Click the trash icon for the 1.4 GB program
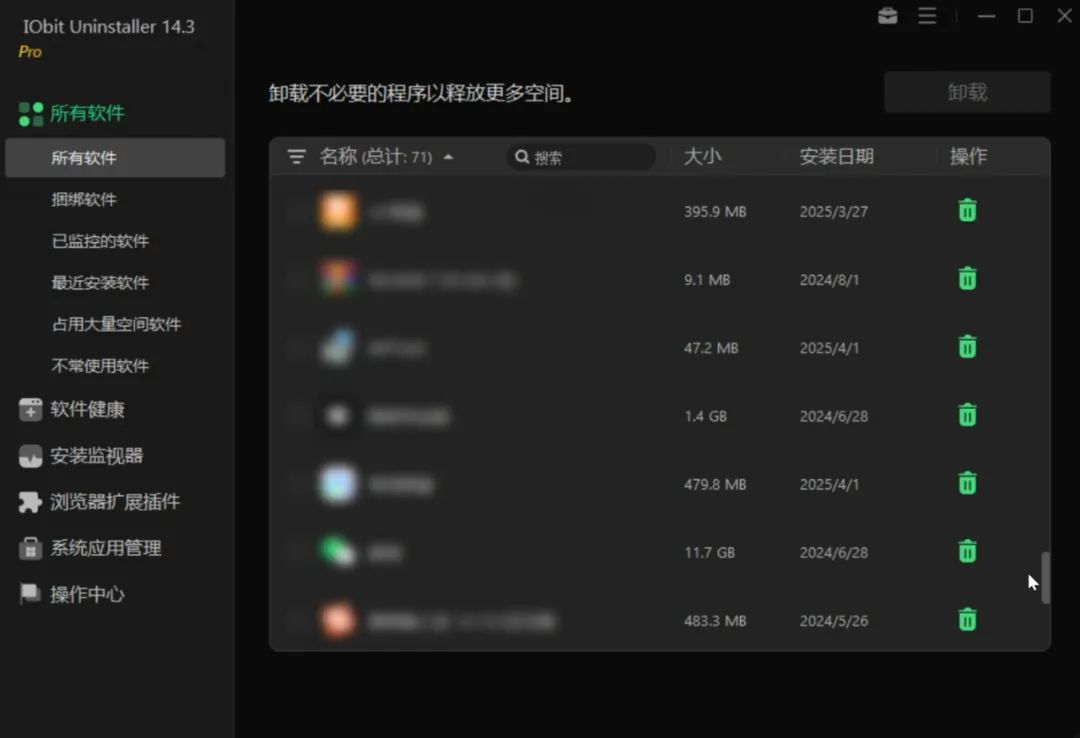1080x738 pixels. point(967,415)
